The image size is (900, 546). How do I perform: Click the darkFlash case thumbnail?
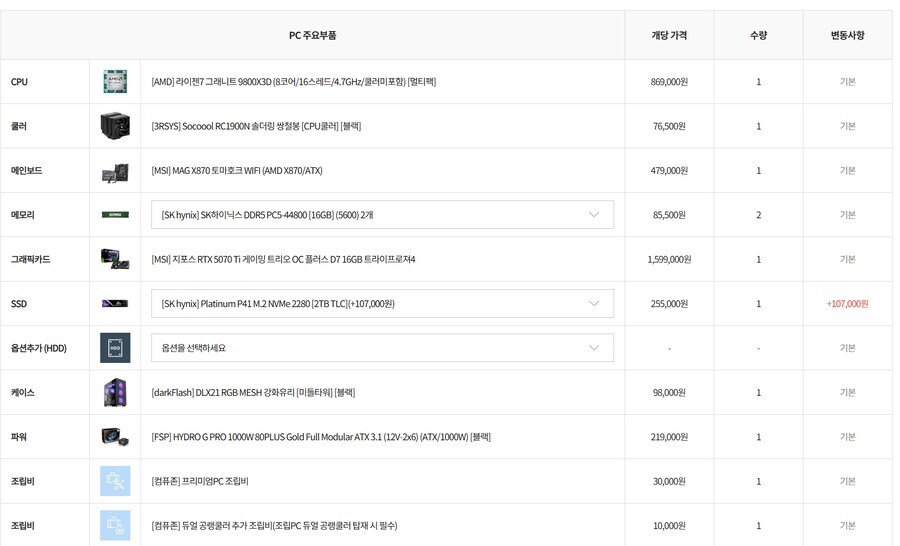click(x=115, y=392)
